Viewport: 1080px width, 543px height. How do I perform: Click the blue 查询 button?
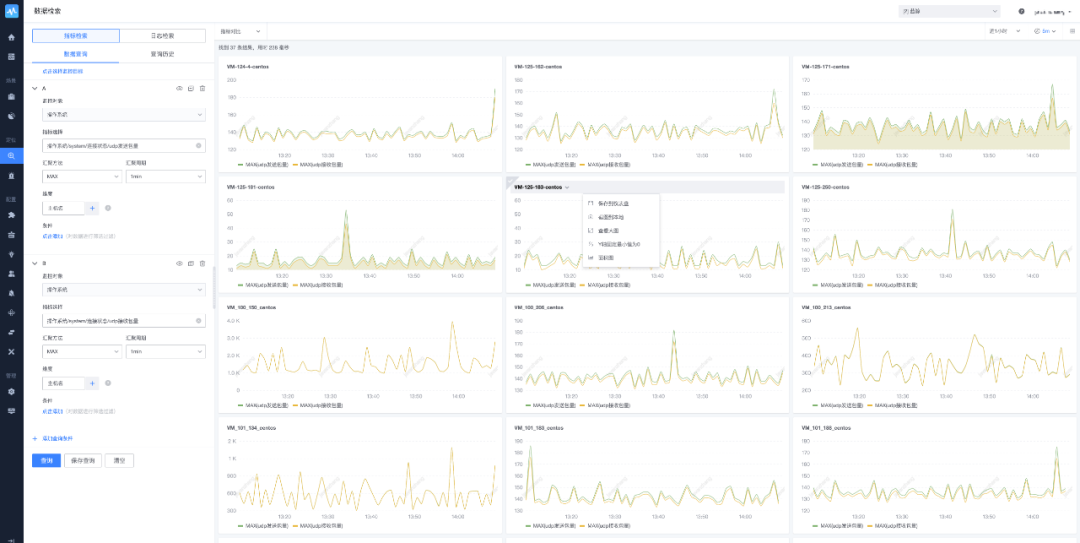pyautogui.click(x=46, y=460)
